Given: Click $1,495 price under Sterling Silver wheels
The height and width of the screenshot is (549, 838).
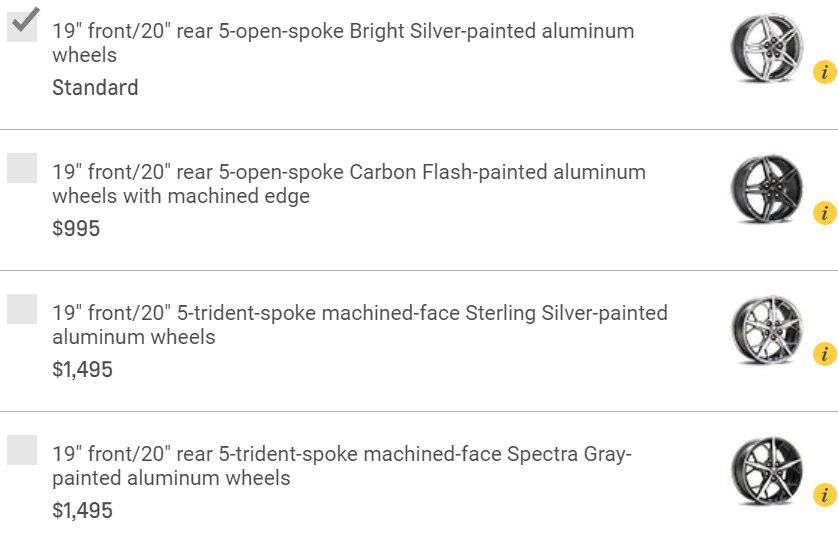Looking at the screenshot, I should tap(82, 370).
